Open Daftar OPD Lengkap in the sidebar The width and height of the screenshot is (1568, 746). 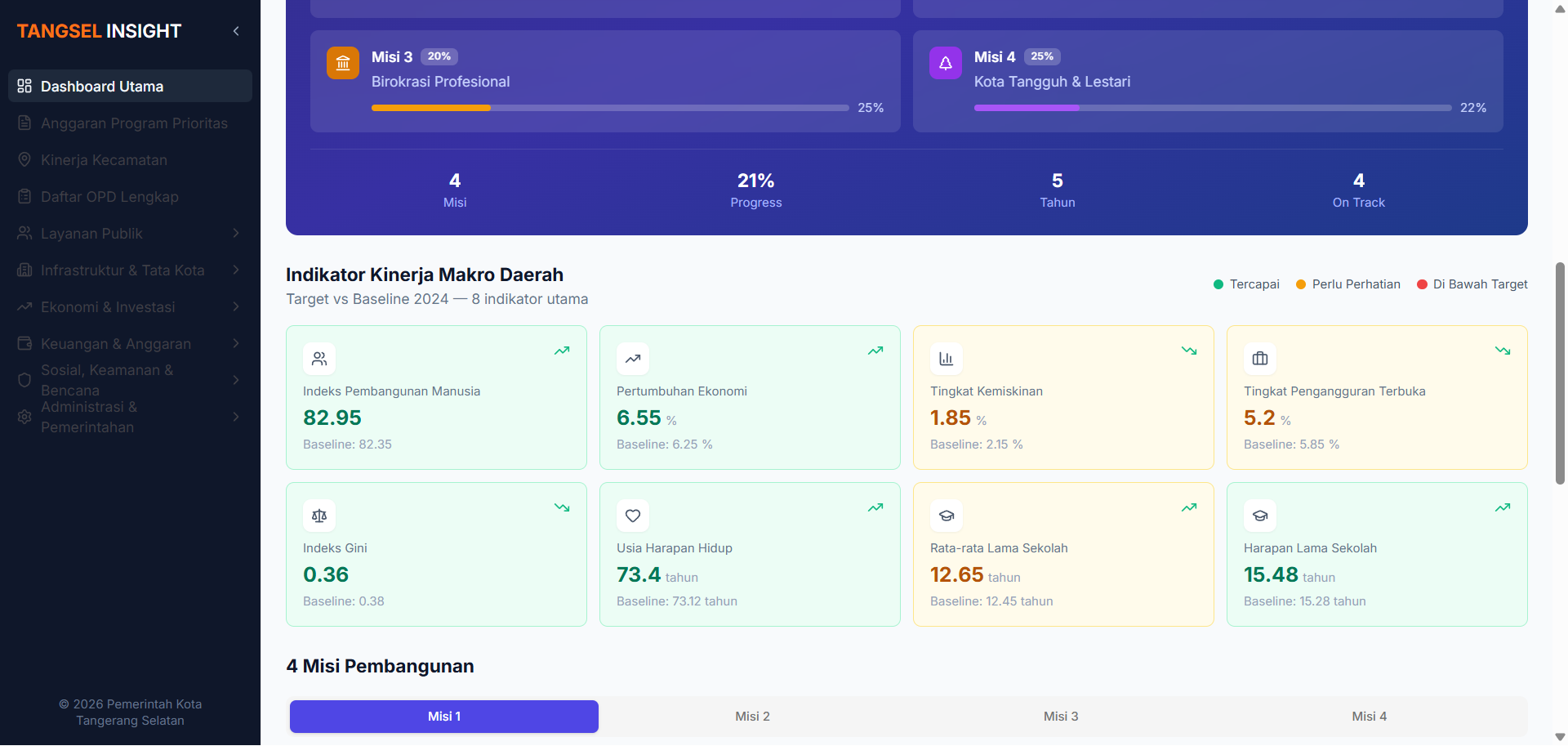(109, 197)
